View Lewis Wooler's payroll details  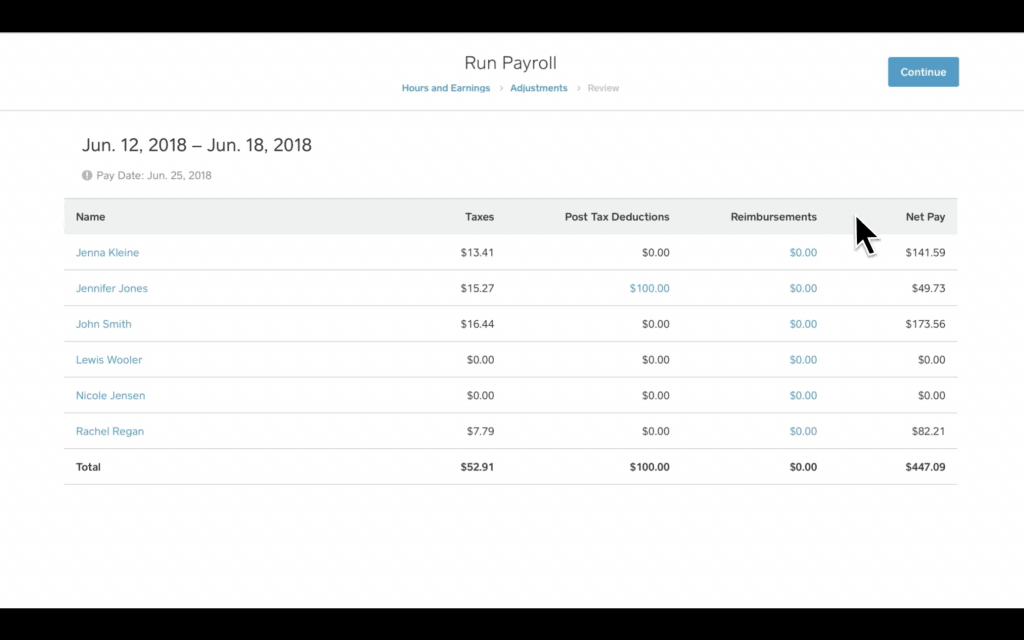click(x=109, y=359)
